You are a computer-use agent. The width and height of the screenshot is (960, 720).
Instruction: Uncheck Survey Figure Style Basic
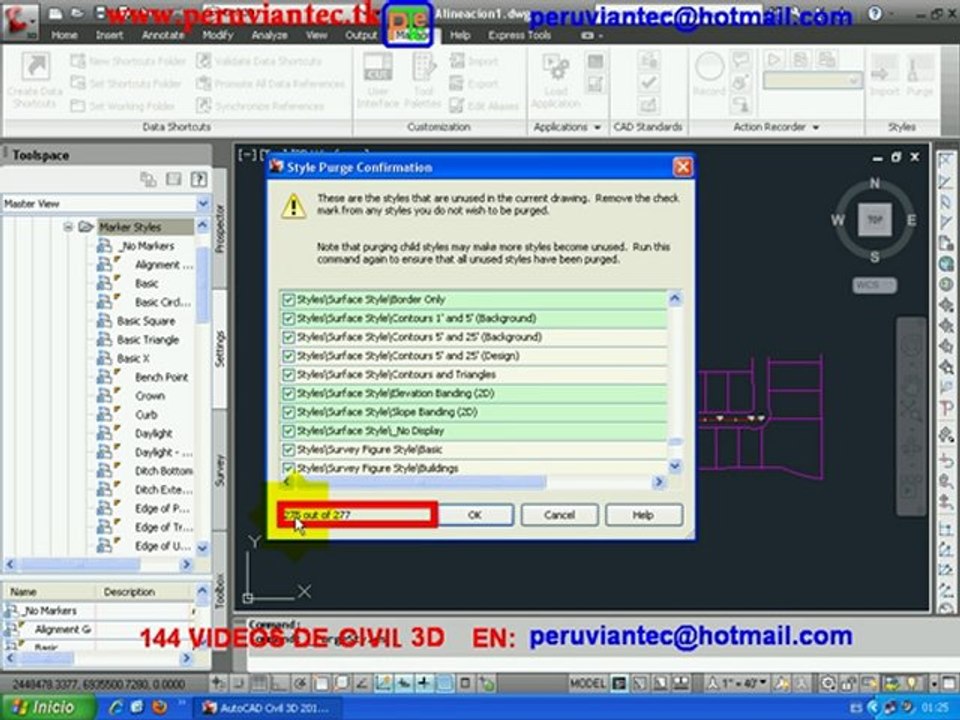click(288, 450)
